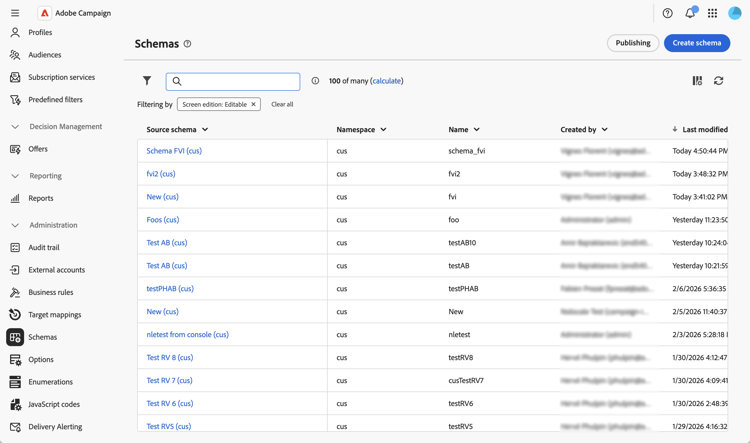Collapse the Decision Management section
750x443 pixels.
(x=15, y=127)
